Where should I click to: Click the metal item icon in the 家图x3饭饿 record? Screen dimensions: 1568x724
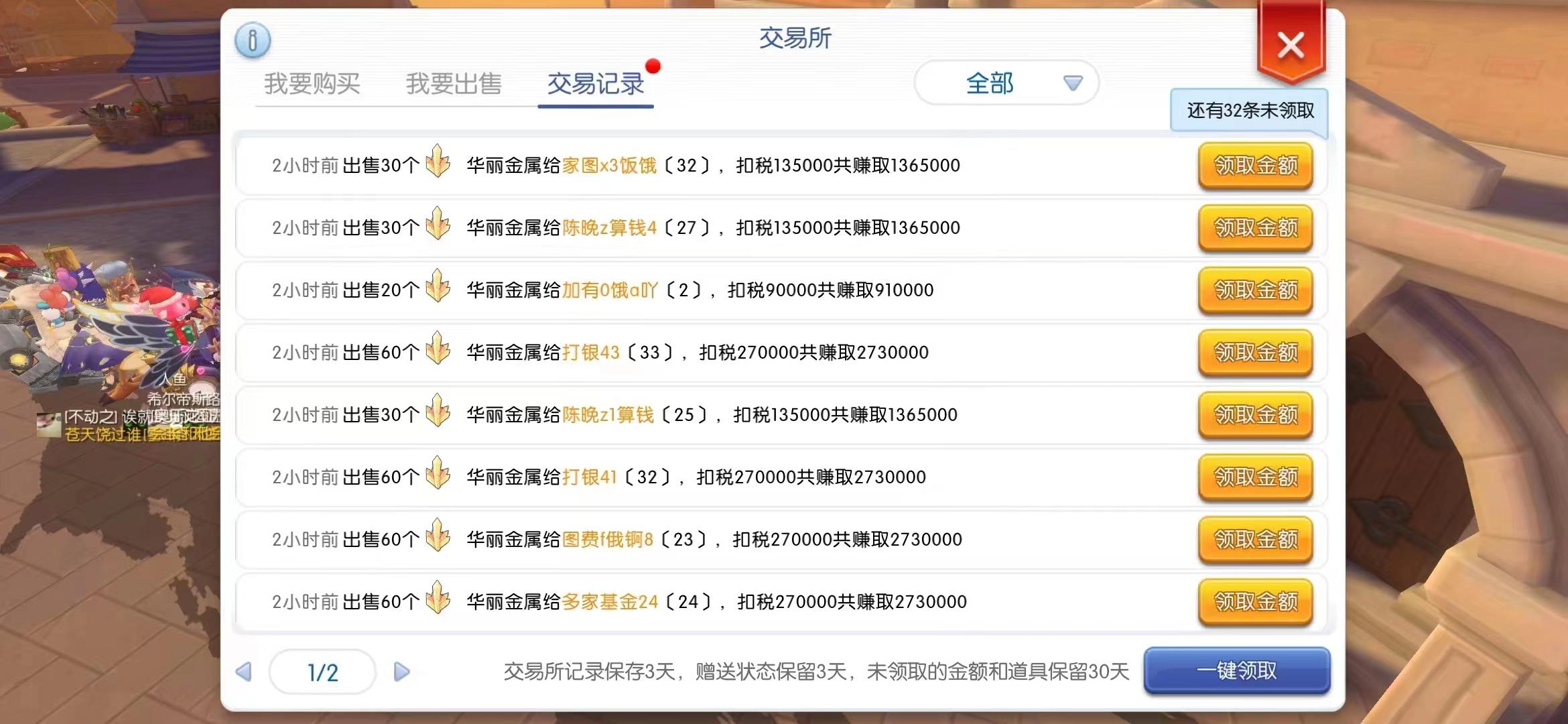click(438, 162)
